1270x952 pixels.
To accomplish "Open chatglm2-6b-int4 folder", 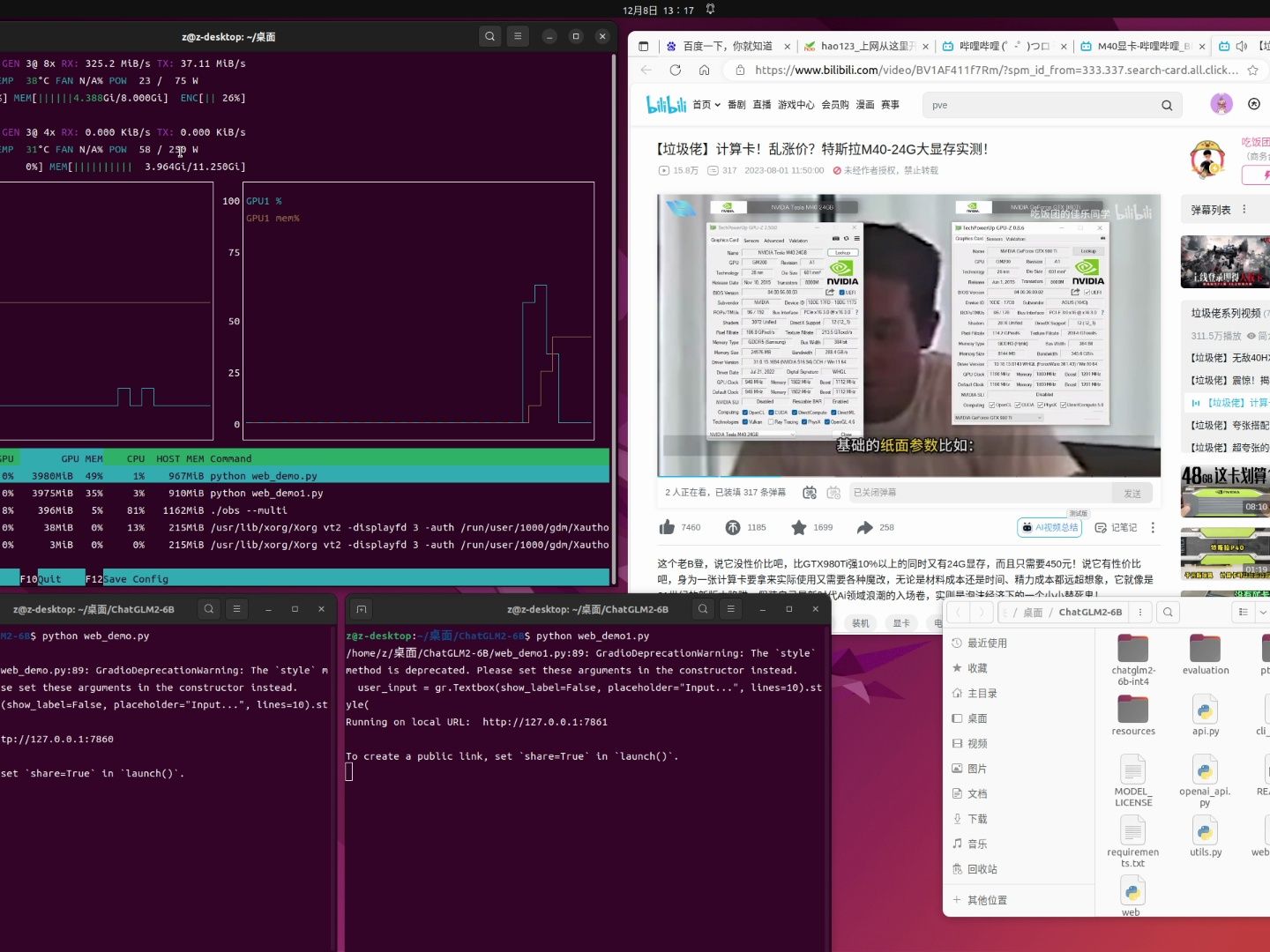I will pyautogui.click(x=1133, y=659).
